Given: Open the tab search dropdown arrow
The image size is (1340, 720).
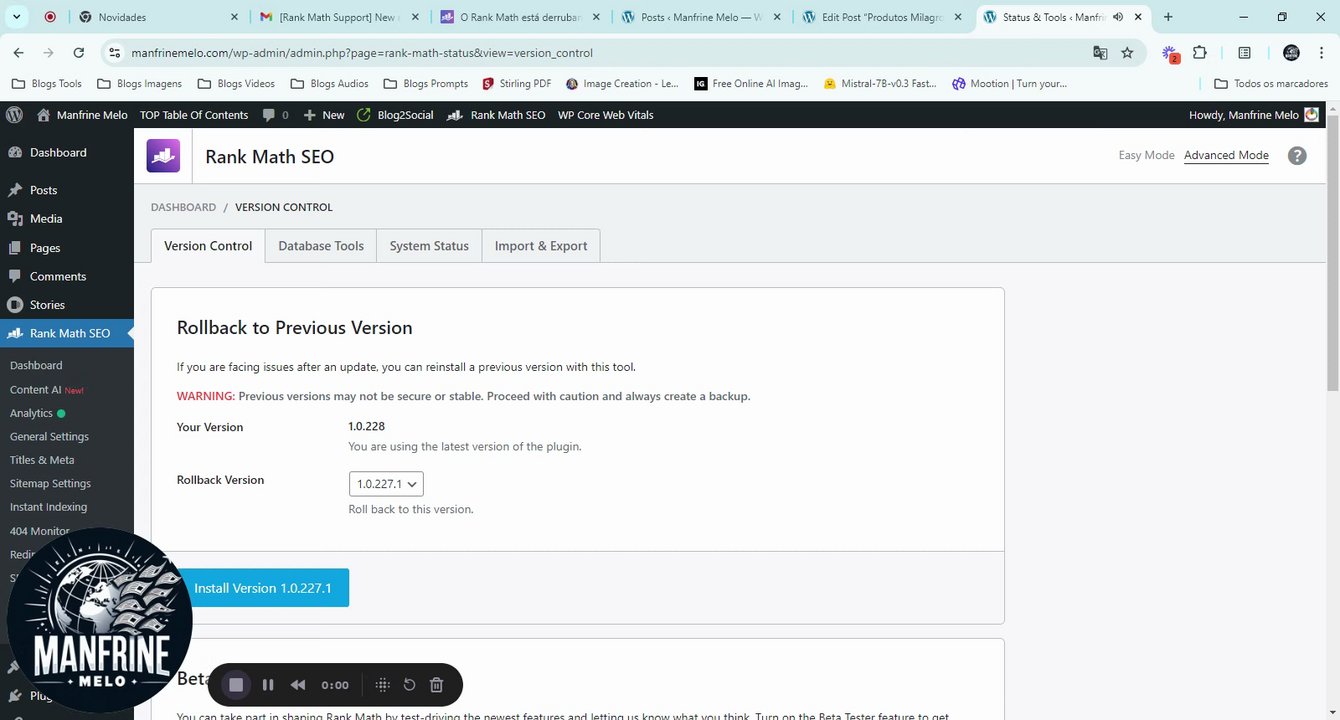Looking at the screenshot, I should [17, 17].
